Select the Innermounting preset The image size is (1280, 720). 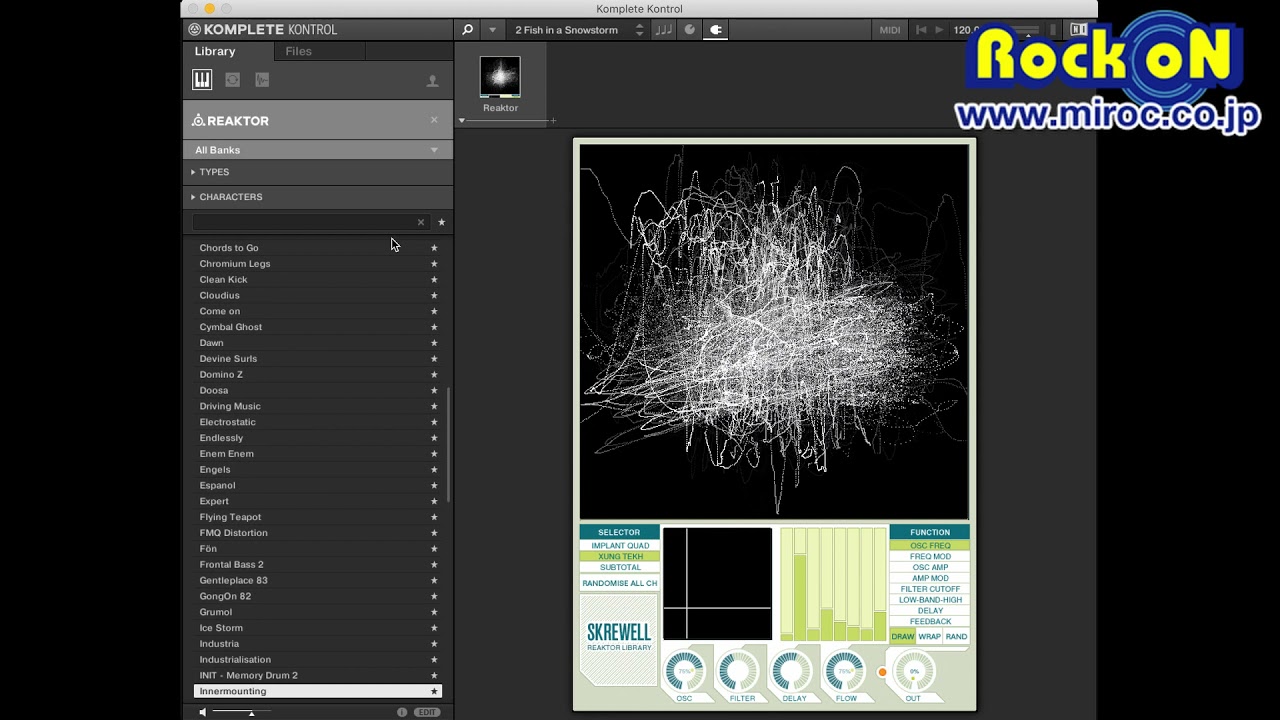click(x=317, y=691)
